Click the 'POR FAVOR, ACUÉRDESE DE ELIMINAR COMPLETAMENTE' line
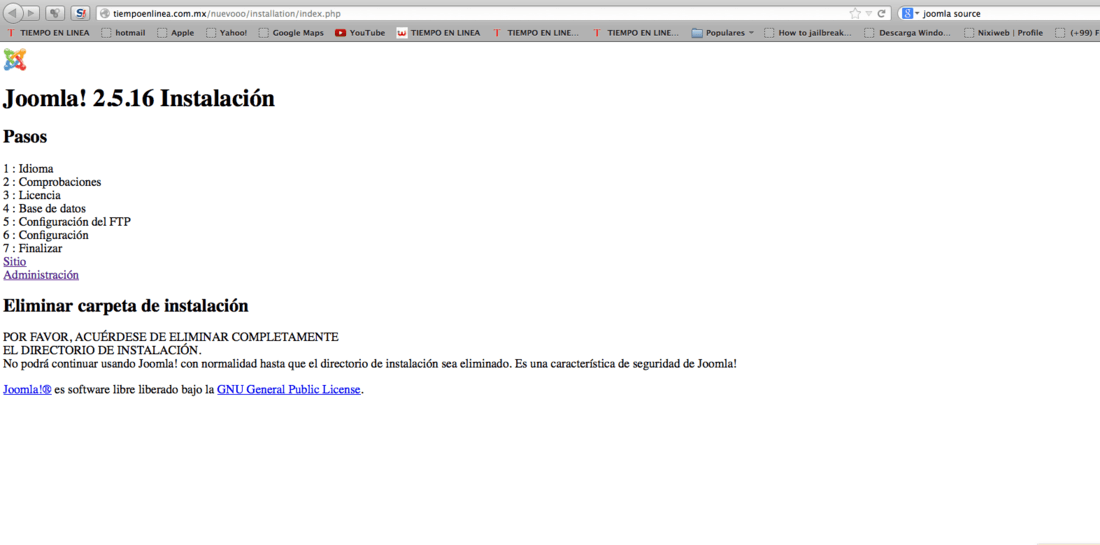This screenshot has height=545, width=1100. [170, 337]
